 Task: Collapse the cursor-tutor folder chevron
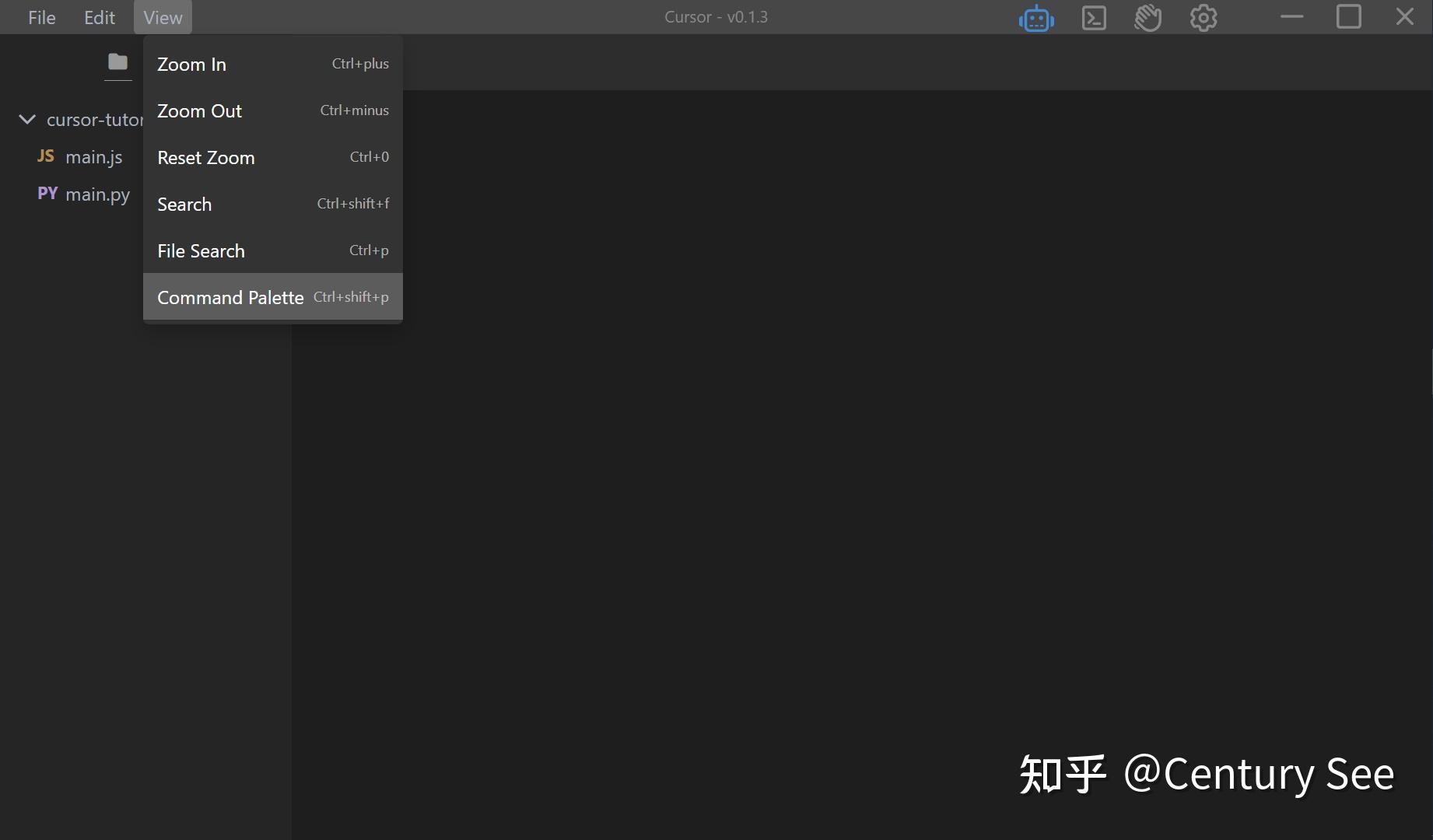click(27, 119)
